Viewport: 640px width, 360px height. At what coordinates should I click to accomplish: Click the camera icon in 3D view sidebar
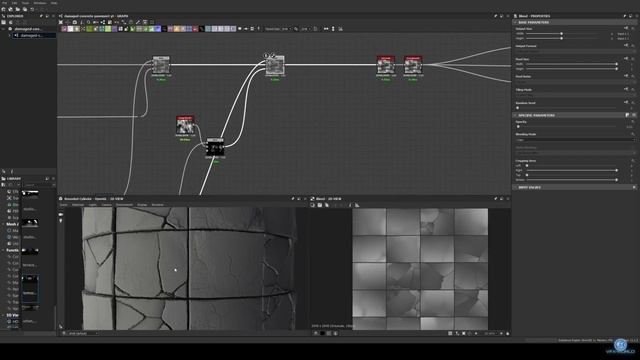(61, 214)
